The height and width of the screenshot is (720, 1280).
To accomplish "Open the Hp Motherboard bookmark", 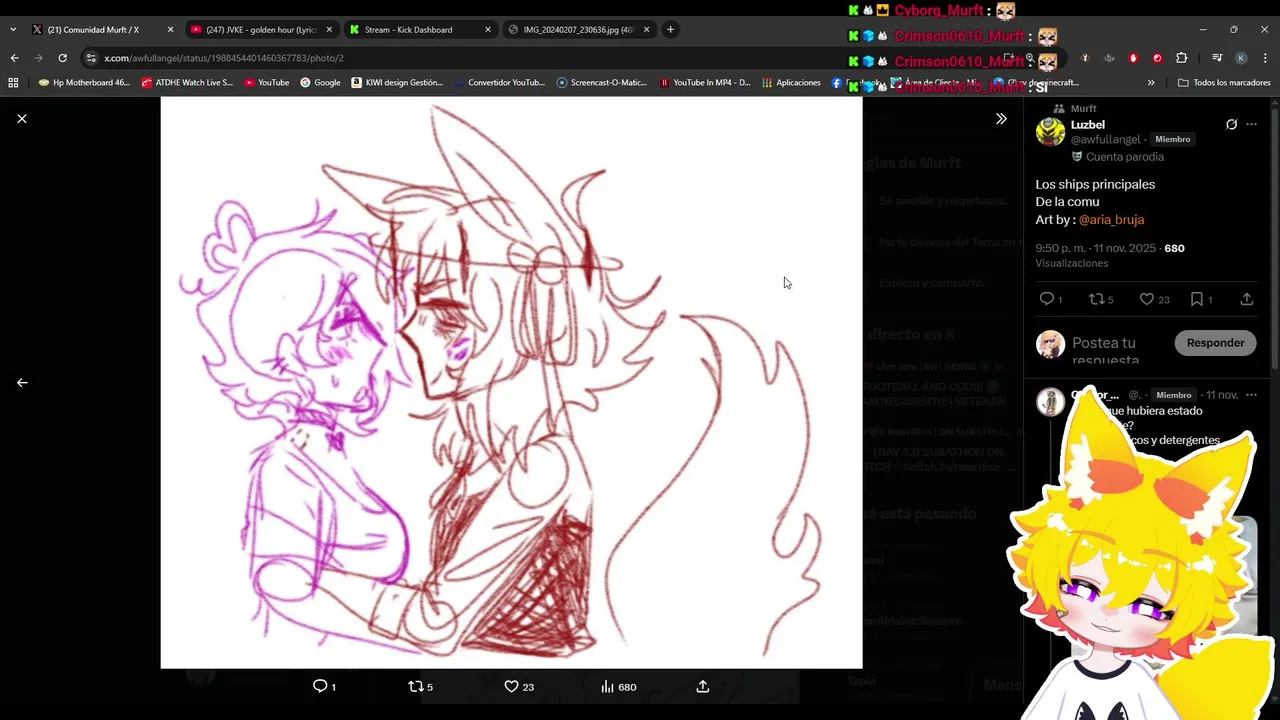I will pos(84,82).
